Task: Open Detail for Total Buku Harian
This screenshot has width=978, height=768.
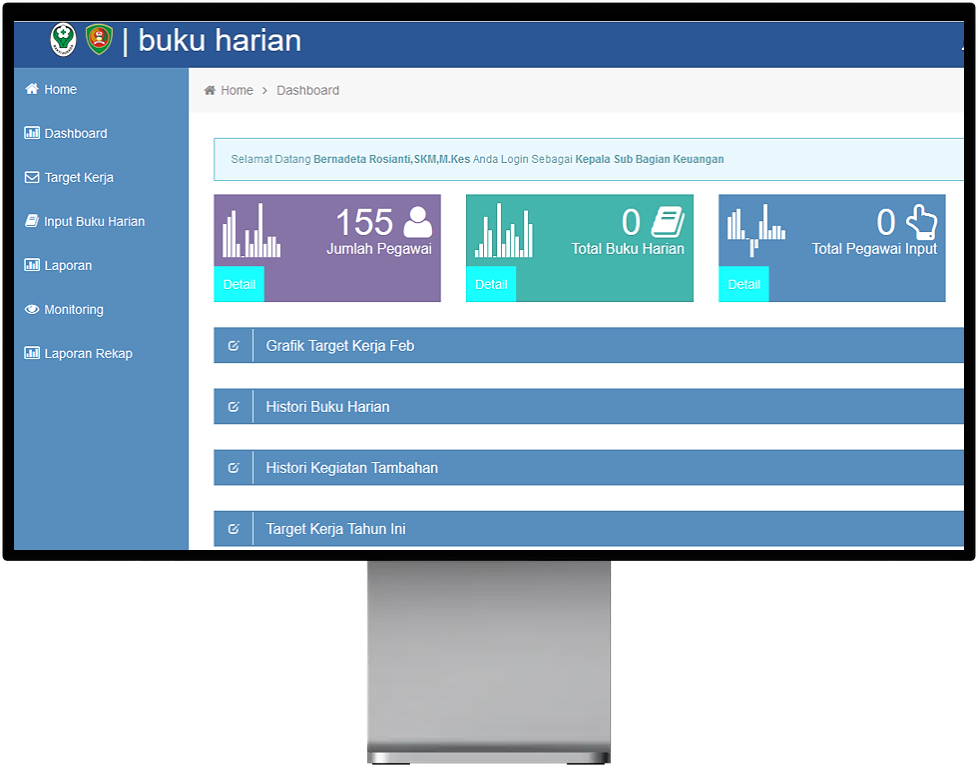Action: (x=491, y=284)
